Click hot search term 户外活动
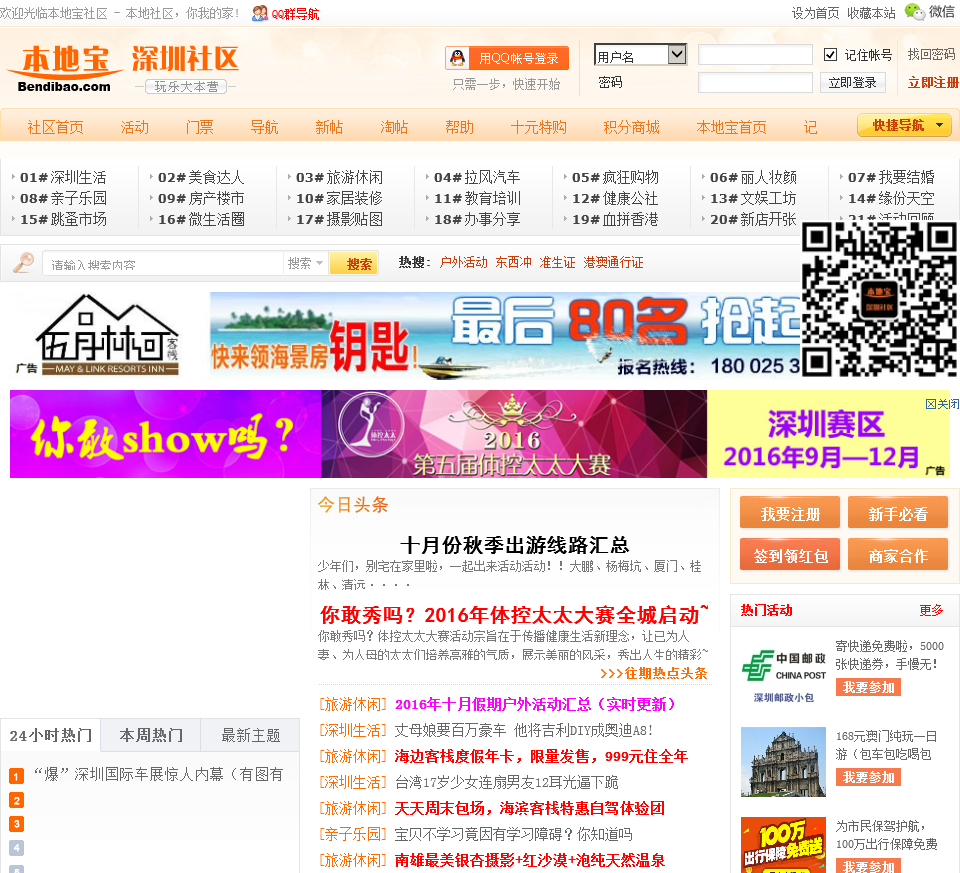Screen dimensions: 960x873 pos(463,263)
